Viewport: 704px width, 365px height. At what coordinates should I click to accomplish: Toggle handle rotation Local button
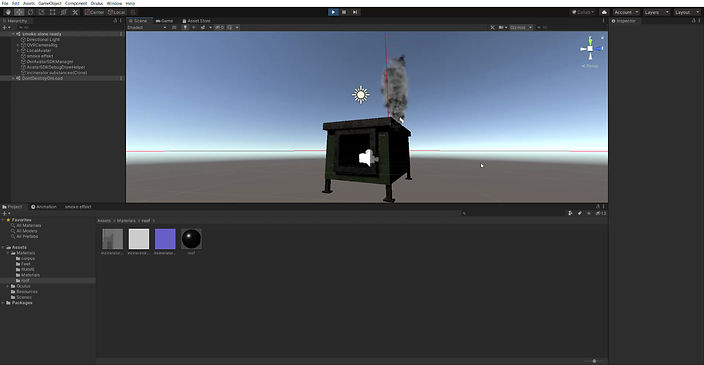116,12
